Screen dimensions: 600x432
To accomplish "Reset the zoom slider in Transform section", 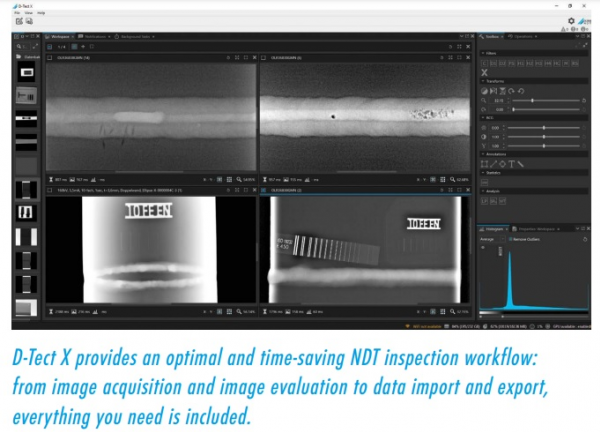I will pos(584,101).
